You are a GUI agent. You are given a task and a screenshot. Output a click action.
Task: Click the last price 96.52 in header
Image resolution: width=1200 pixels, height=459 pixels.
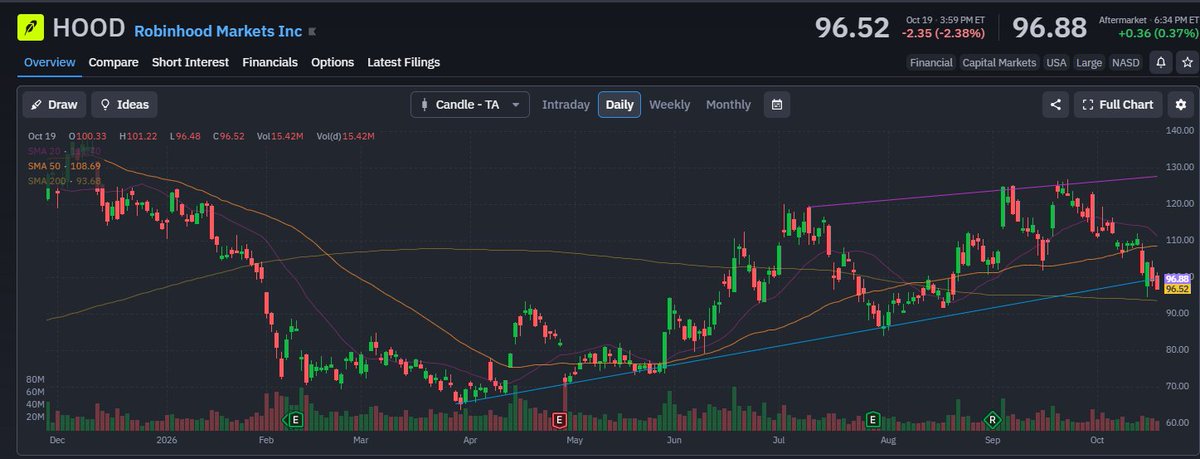852,28
